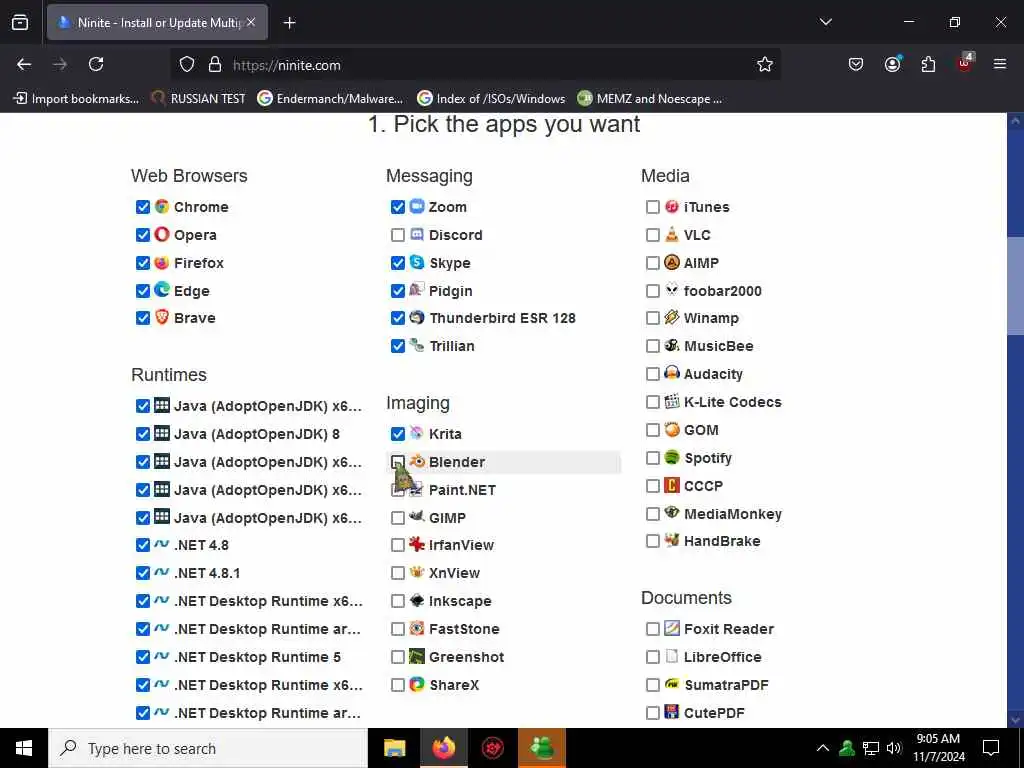The height and width of the screenshot is (768, 1024).
Task: Click the ShareX icon
Action: point(417,684)
